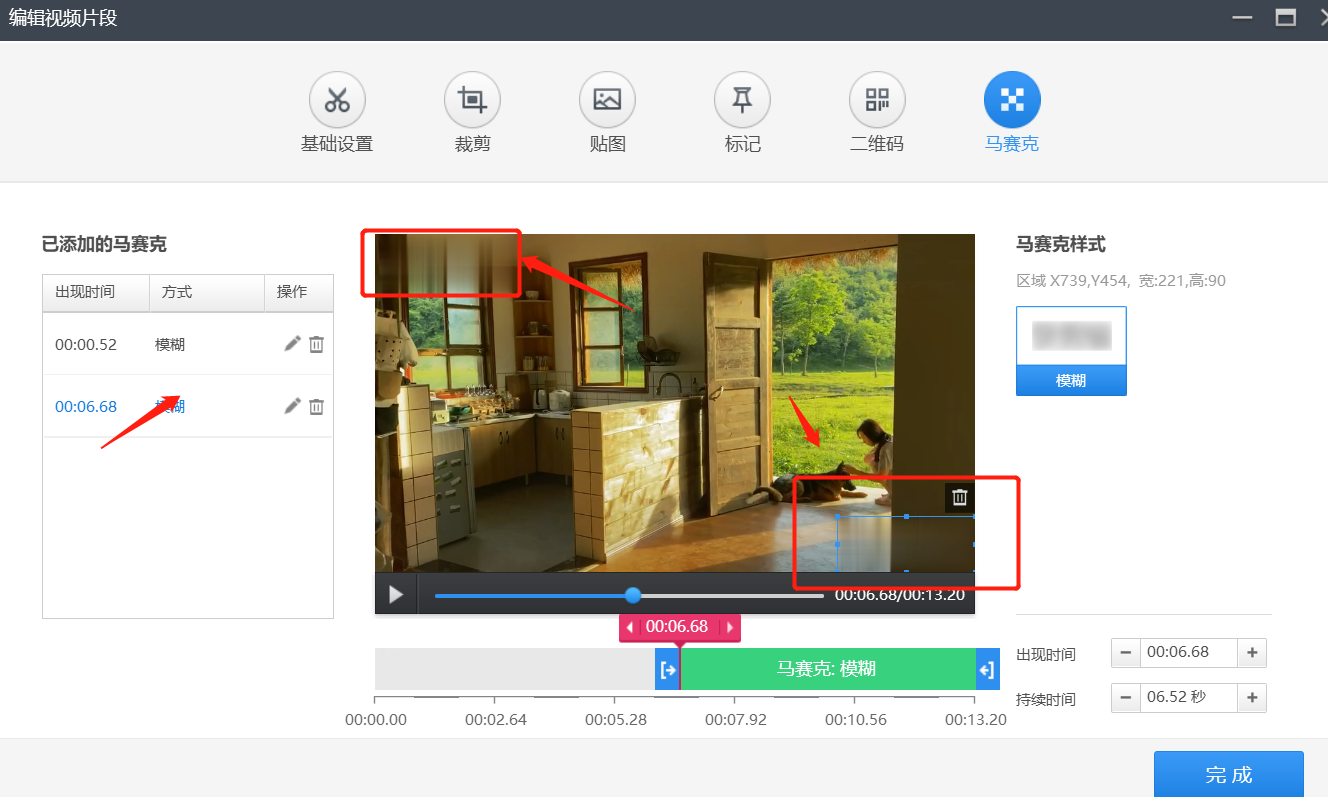
Task: Decrease 出现时间 with minus button
Action: pyautogui.click(x=1126, y=653)
